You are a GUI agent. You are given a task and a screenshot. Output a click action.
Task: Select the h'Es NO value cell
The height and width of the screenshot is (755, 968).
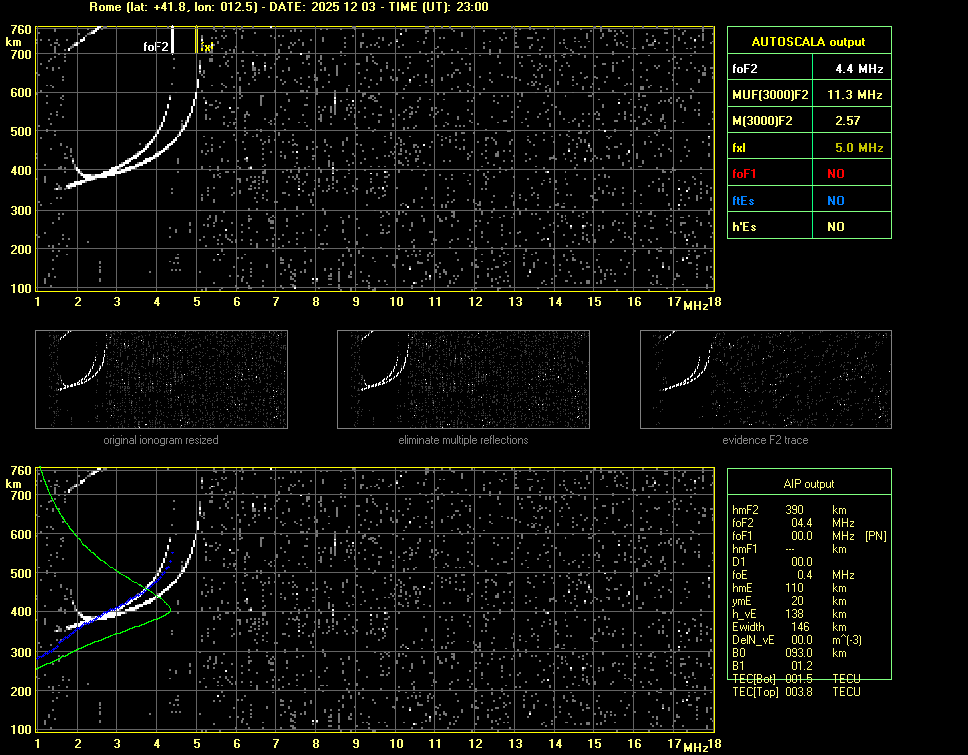(x=835, y=227)
